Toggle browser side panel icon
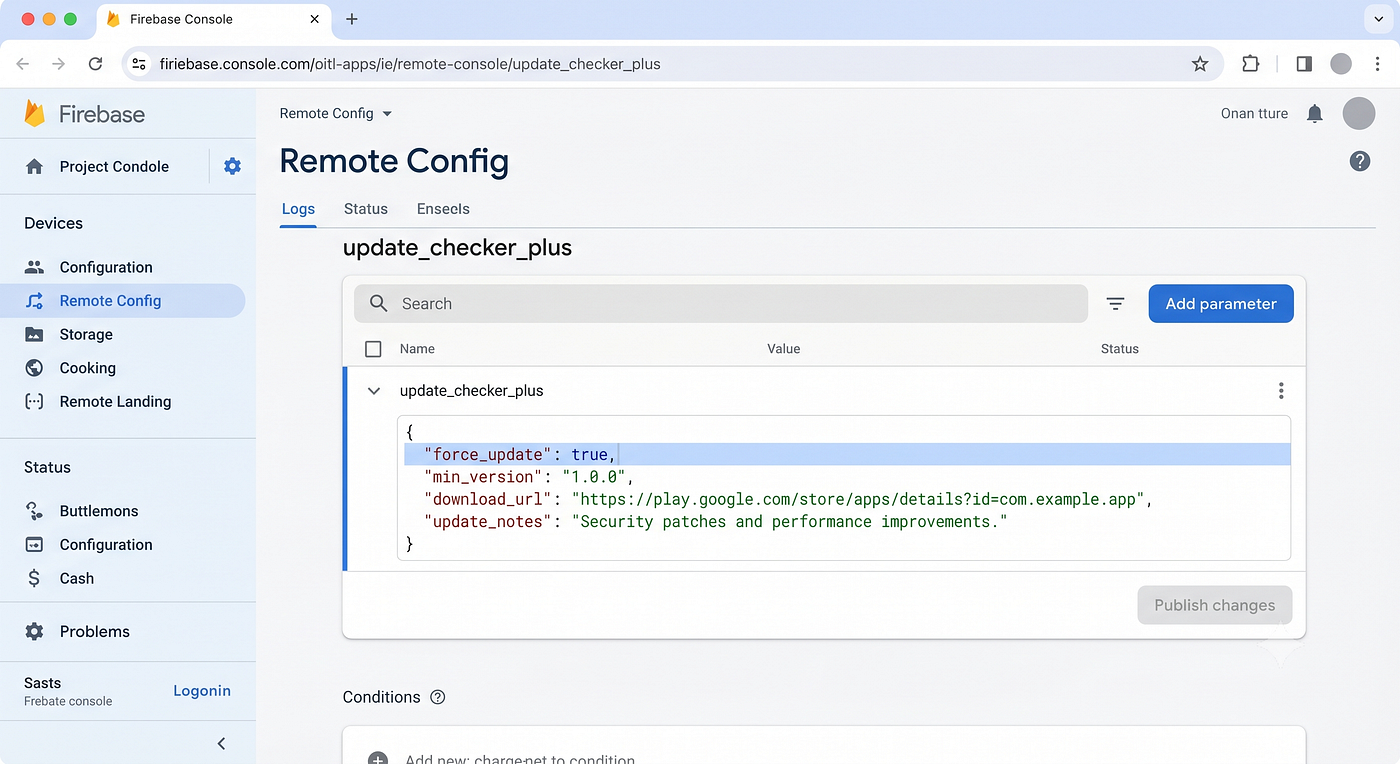The height and width of the screenshot is (764, 1400). (1304, 64)
